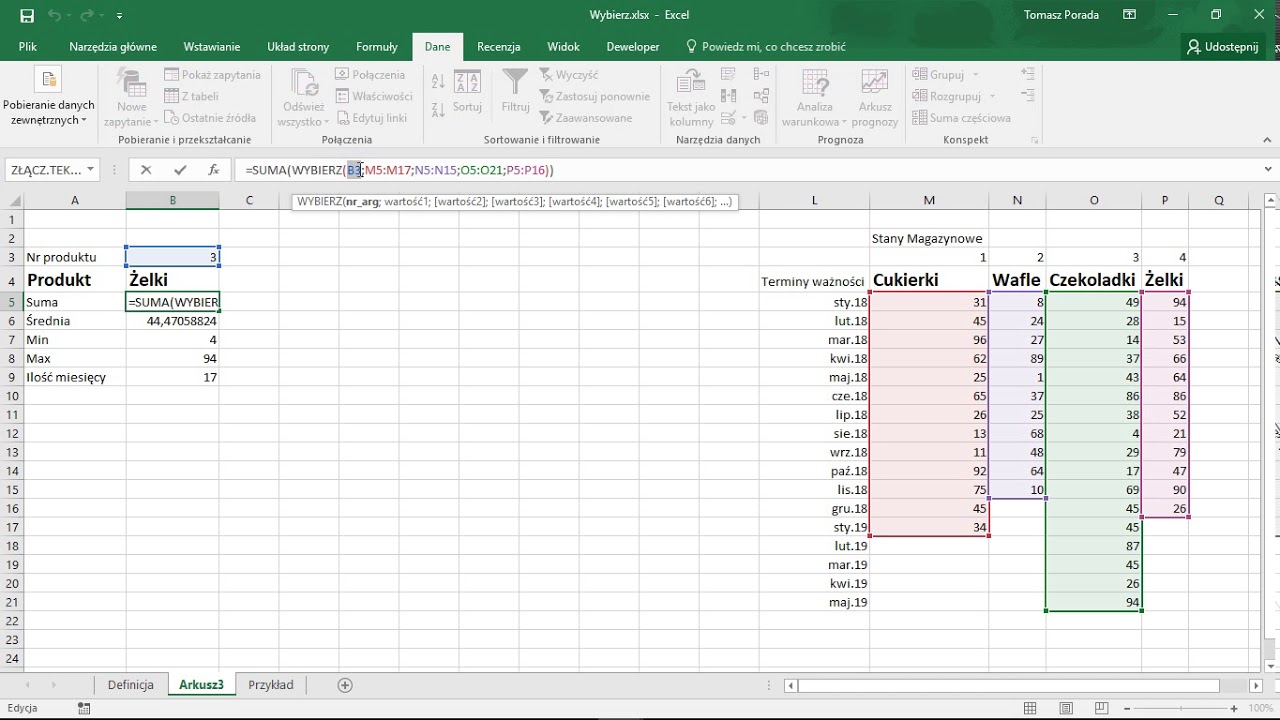This screenshot has width=1280, height=720.
Task: Click Pokaż zapytania
Action: (x=212, y=75)
